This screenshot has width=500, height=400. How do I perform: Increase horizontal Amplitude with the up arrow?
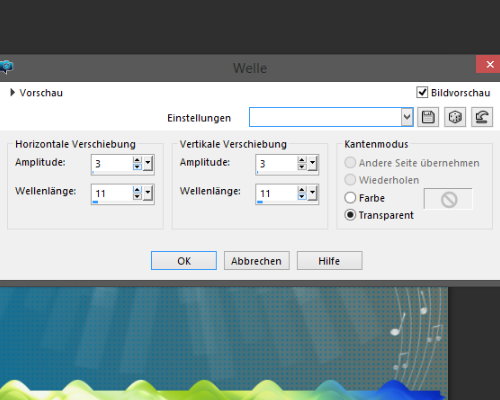point(137,160)
